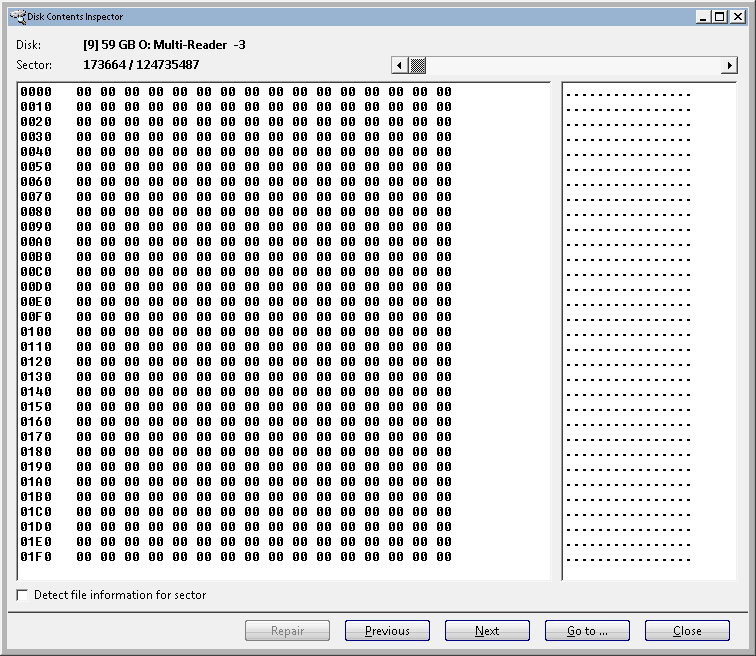Close the window using the title bar X
756x656 pixels.
736,17
